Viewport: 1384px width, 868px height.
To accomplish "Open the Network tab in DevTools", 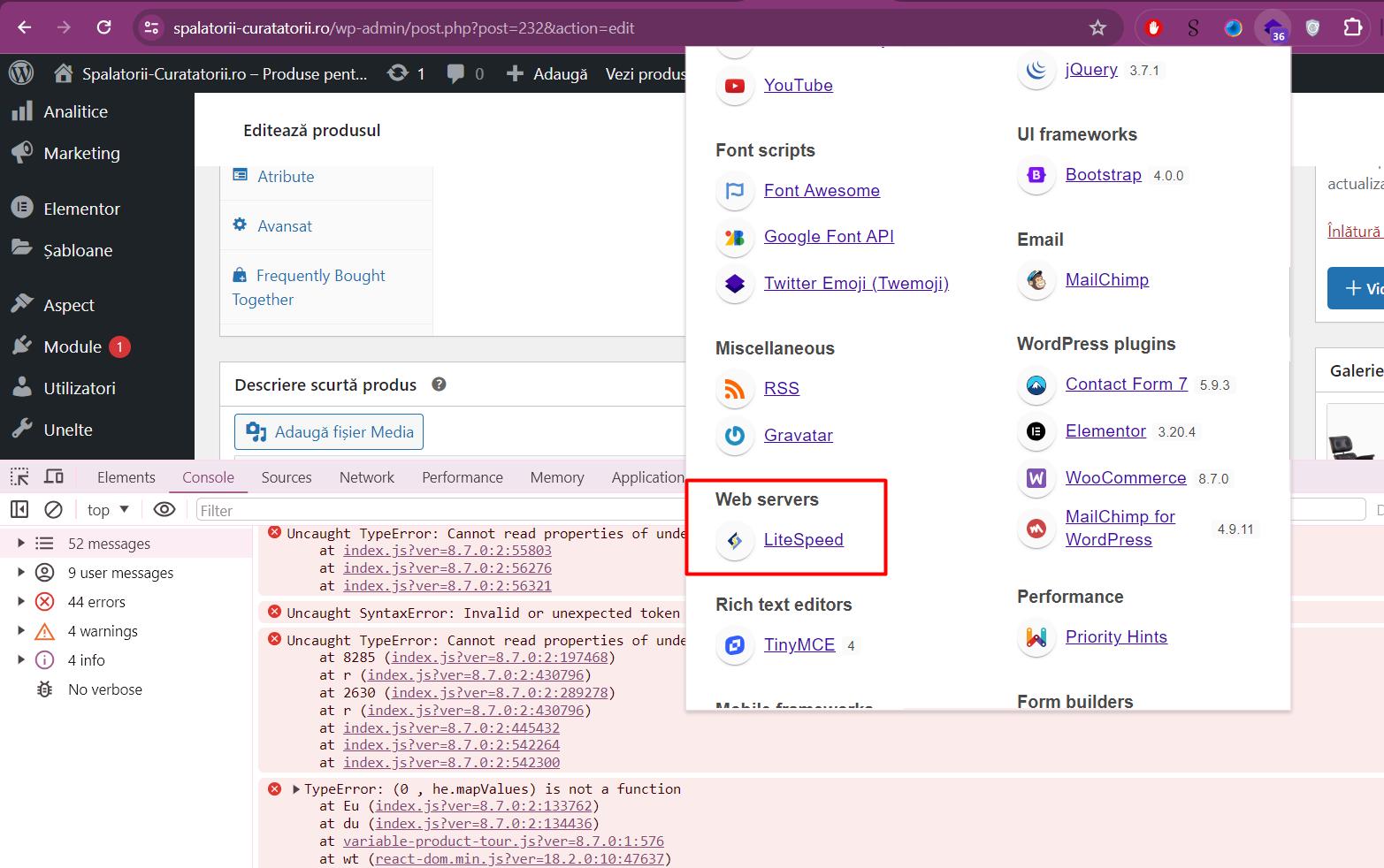I will click(x=367, y=477).
